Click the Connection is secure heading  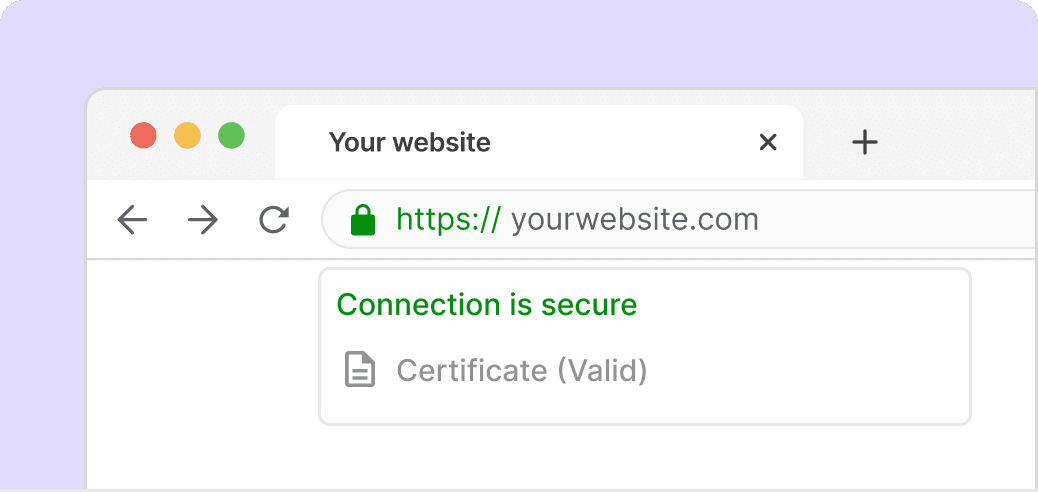(x=487, y=305)
